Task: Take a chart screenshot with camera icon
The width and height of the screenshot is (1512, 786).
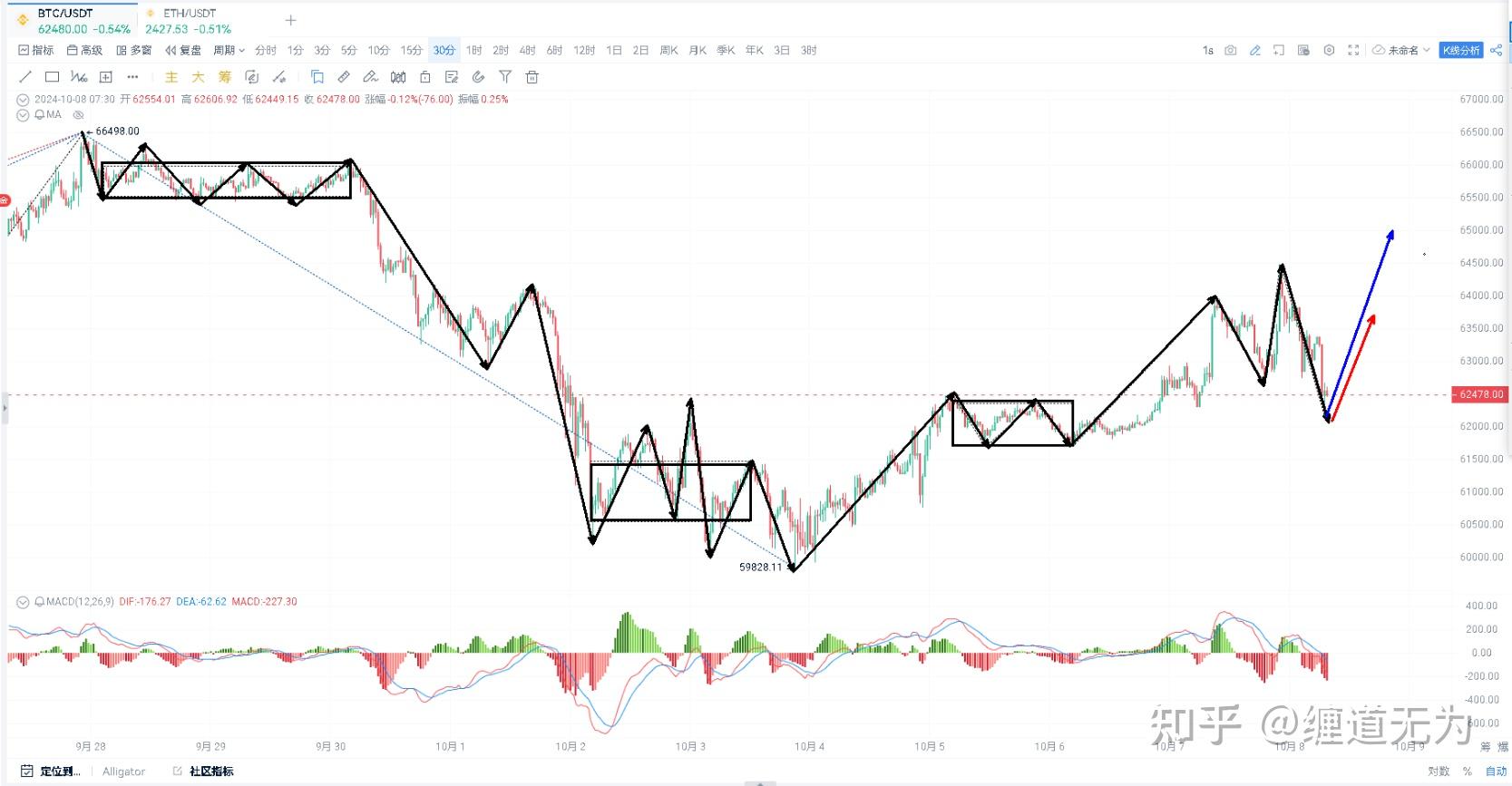Action: 1231,51
